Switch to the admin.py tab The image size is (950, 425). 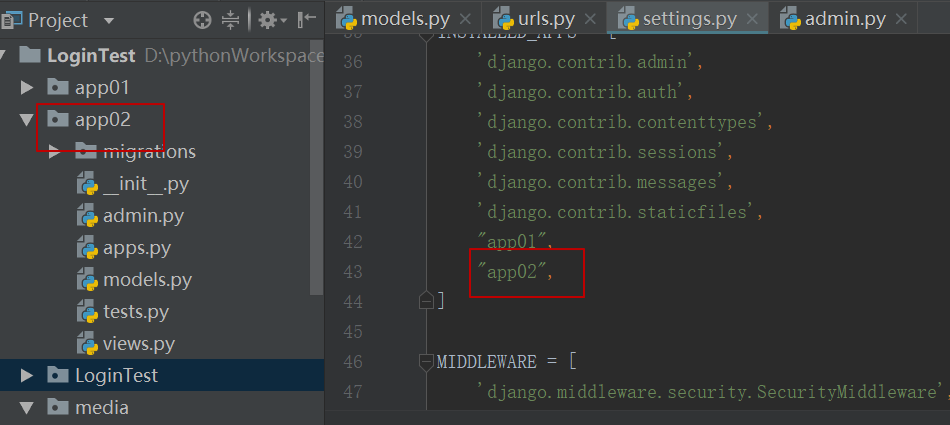point(845,19)
